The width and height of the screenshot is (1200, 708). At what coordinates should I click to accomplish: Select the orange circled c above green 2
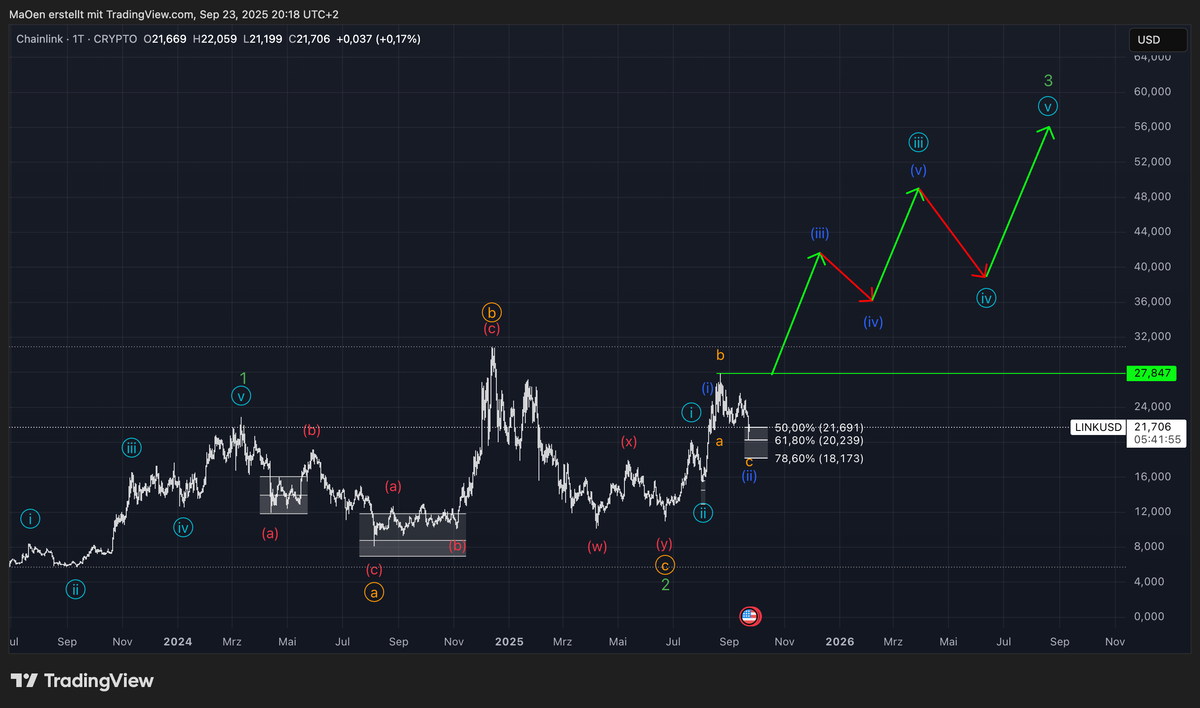664,565
